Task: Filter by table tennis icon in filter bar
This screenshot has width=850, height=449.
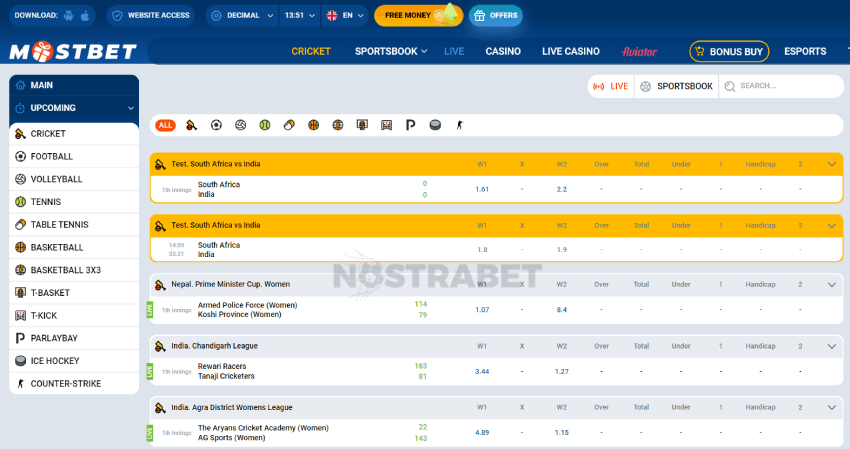Action: point(289,125)
